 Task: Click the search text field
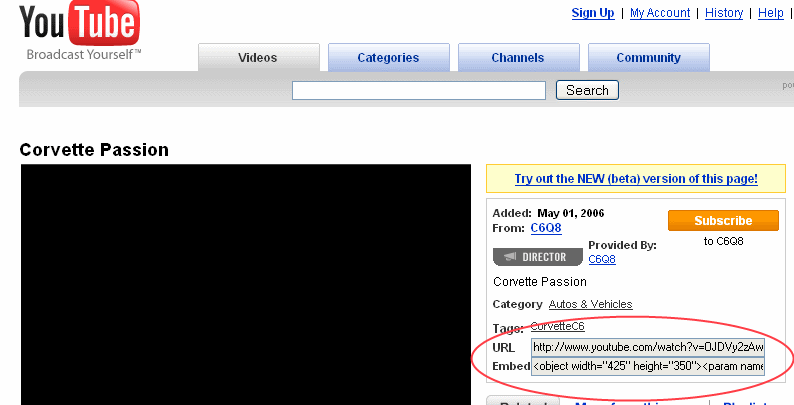(x=419, y=91)
